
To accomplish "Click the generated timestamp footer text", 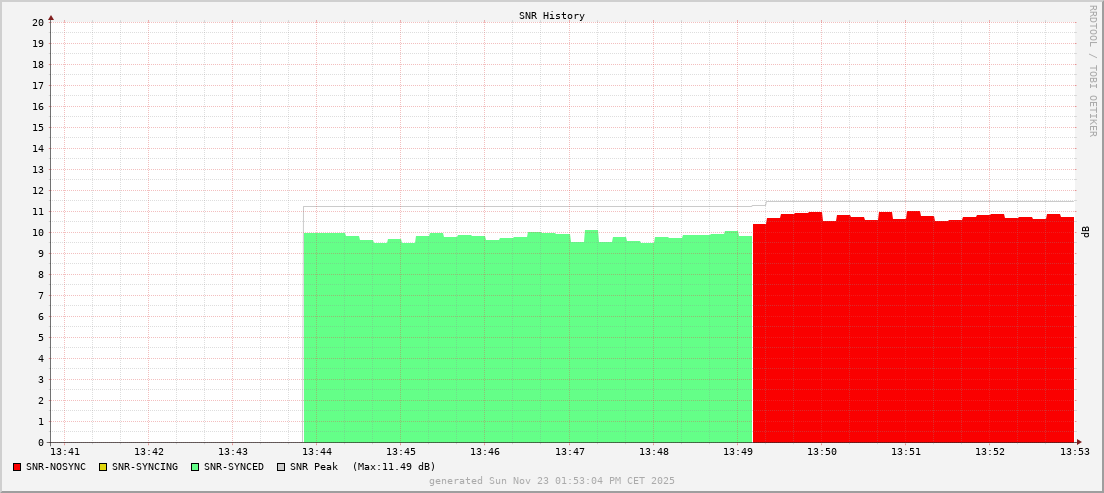I will click(552, 481).
